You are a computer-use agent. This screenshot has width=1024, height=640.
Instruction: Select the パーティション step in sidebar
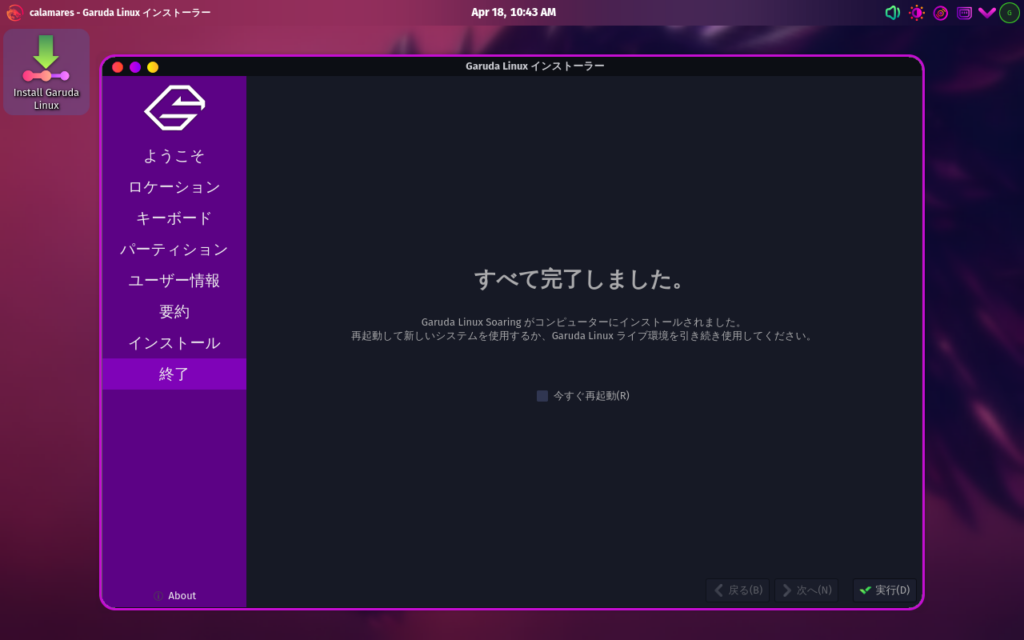click(x=174, y=250)
